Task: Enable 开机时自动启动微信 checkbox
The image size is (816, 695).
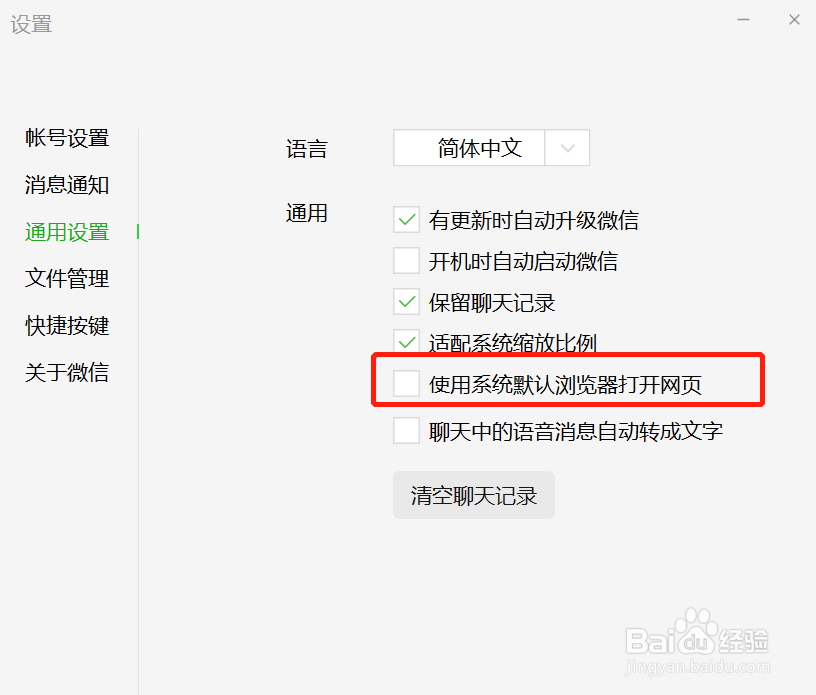Action: [406, 261]
